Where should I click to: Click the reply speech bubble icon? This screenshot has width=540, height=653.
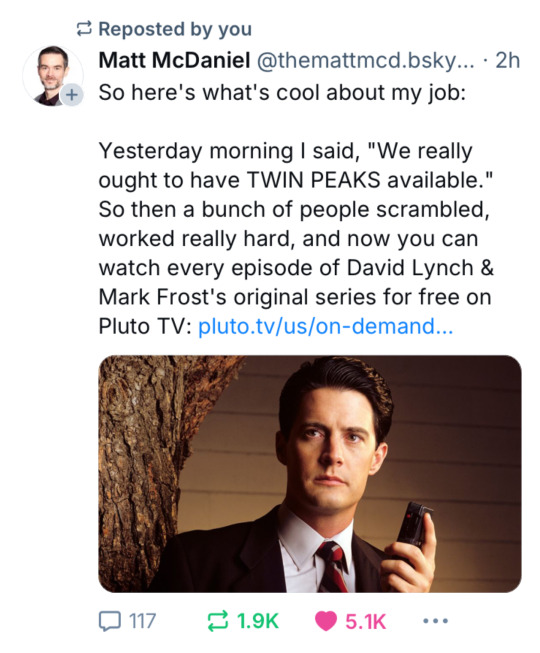coord(110,621)
